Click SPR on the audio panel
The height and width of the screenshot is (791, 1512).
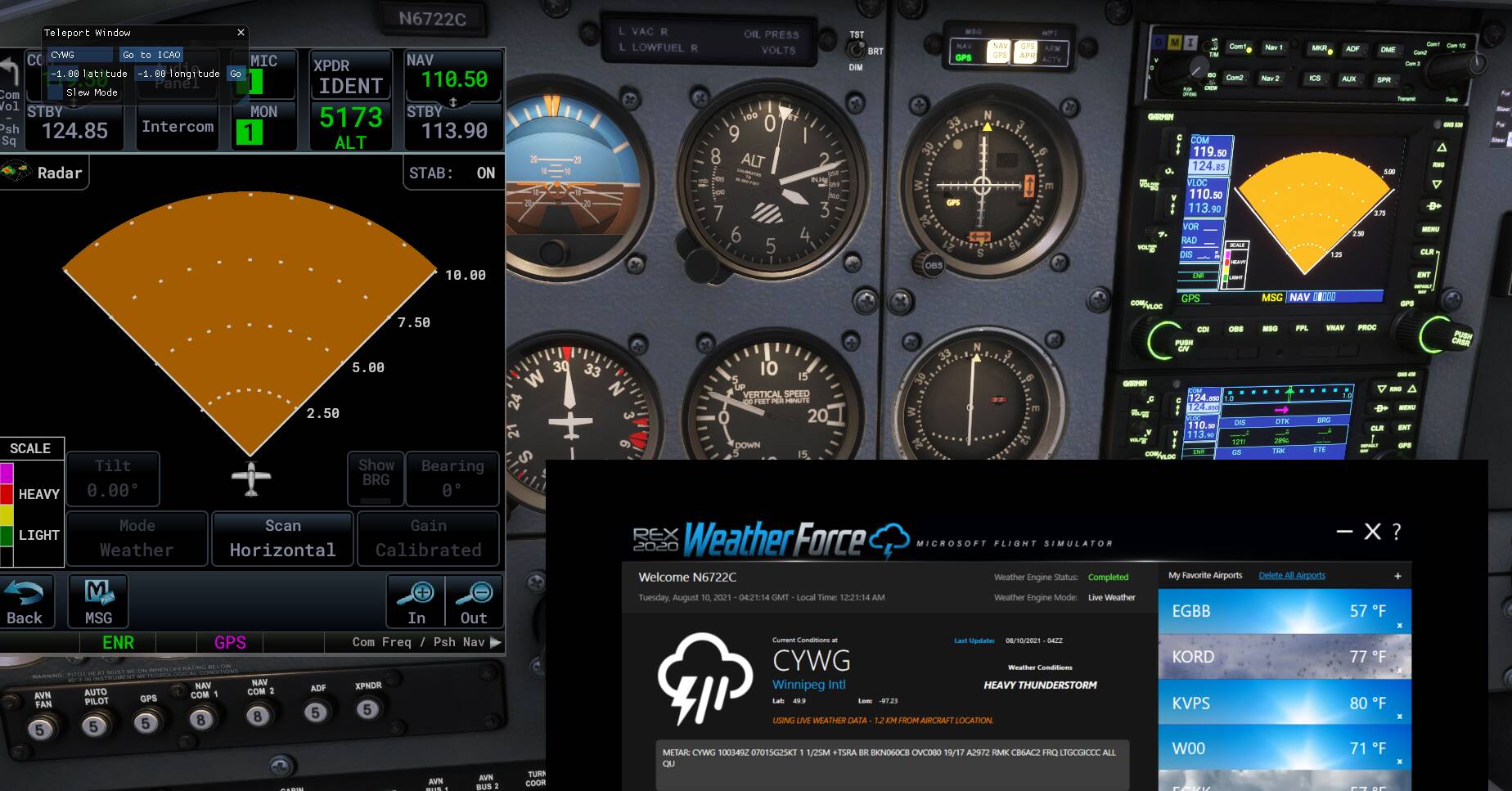(1384, 80)
